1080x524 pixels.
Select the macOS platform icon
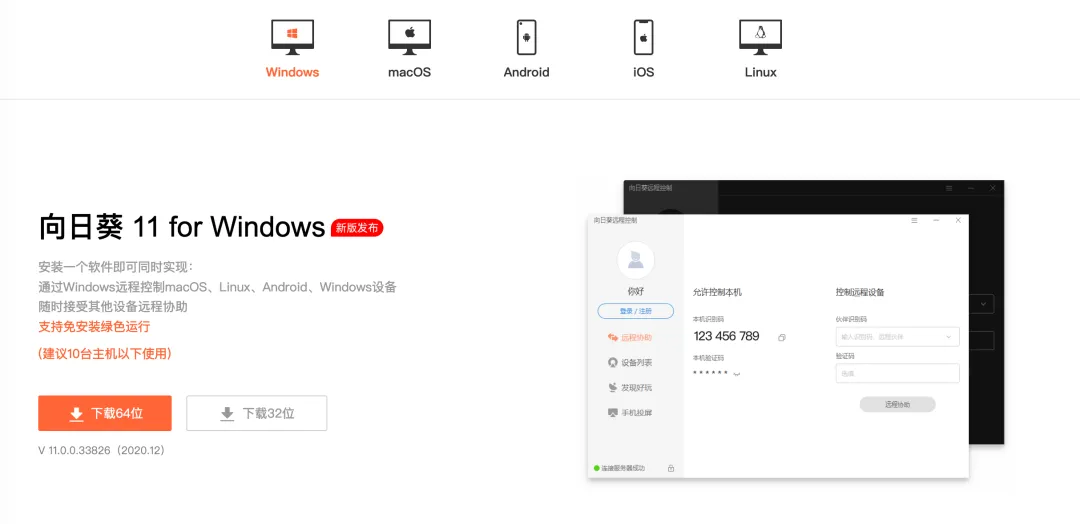point(409,37)
